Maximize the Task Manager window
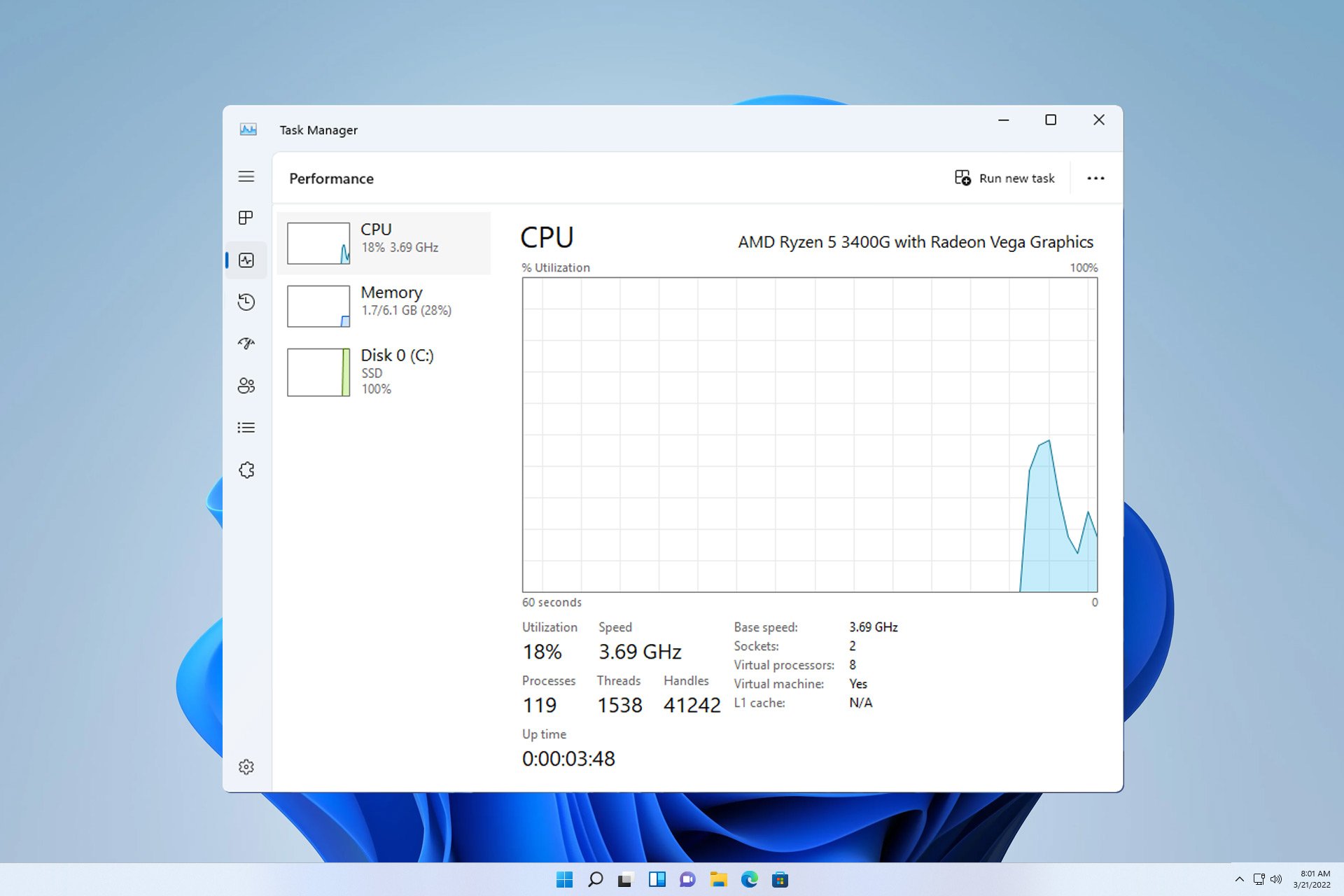Image resolution: width=1344 pixels, height=896 pixels. click(x=1051, y=120)
